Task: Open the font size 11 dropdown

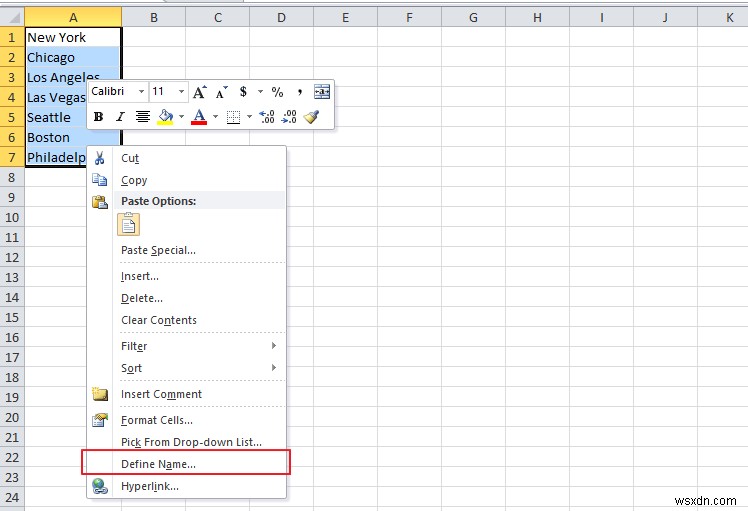Action: [x=181, y=91]
